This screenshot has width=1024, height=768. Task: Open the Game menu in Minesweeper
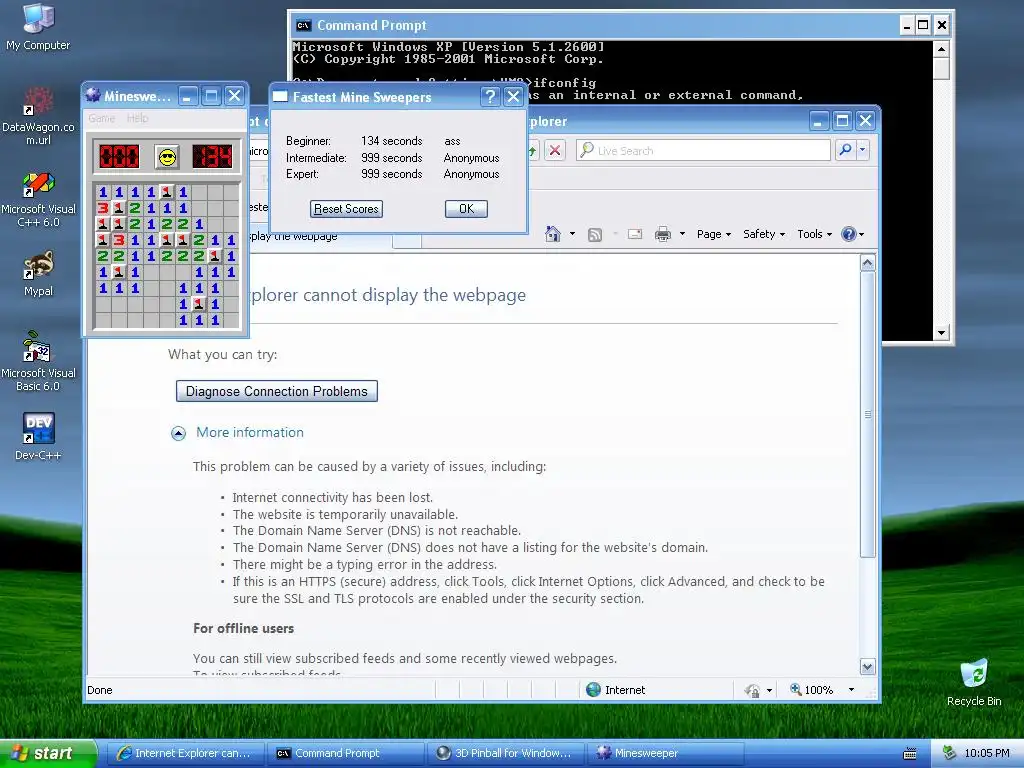point(102,118)
